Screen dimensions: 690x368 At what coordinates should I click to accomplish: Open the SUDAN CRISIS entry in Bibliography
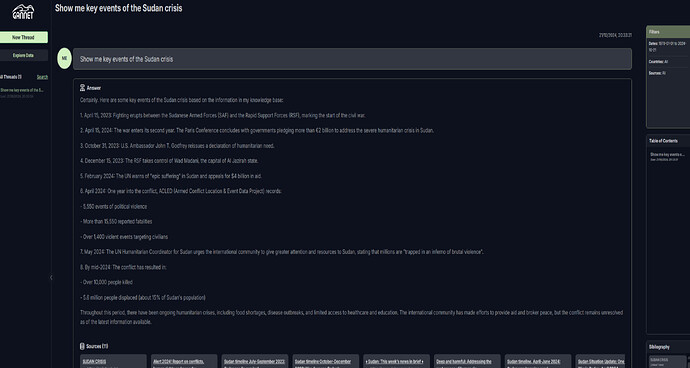(x=668, y=361)
